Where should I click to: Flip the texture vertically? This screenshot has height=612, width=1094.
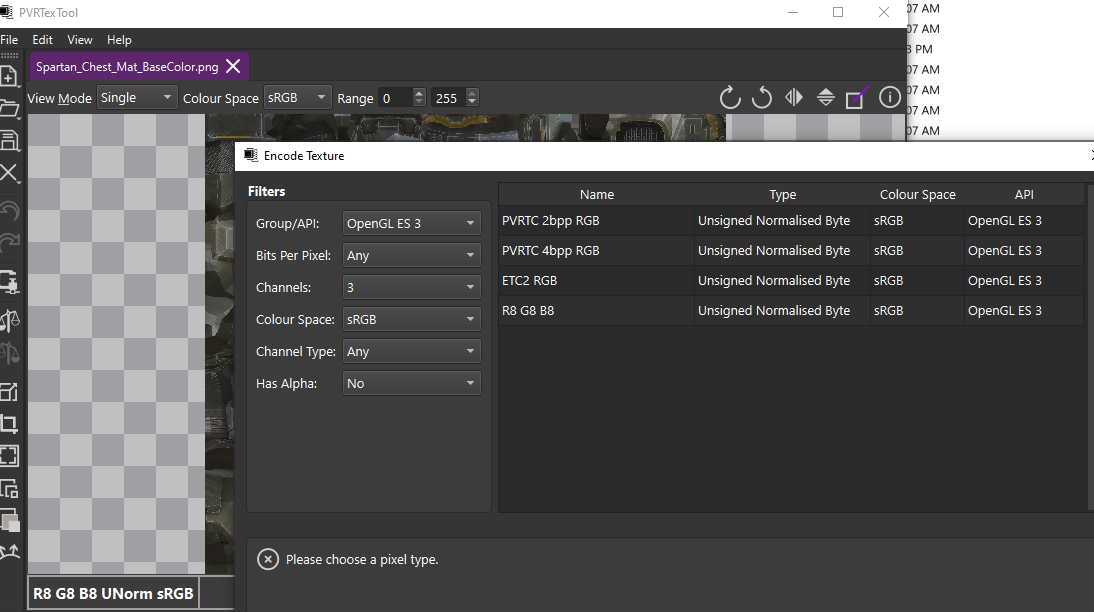click(826, 98)
